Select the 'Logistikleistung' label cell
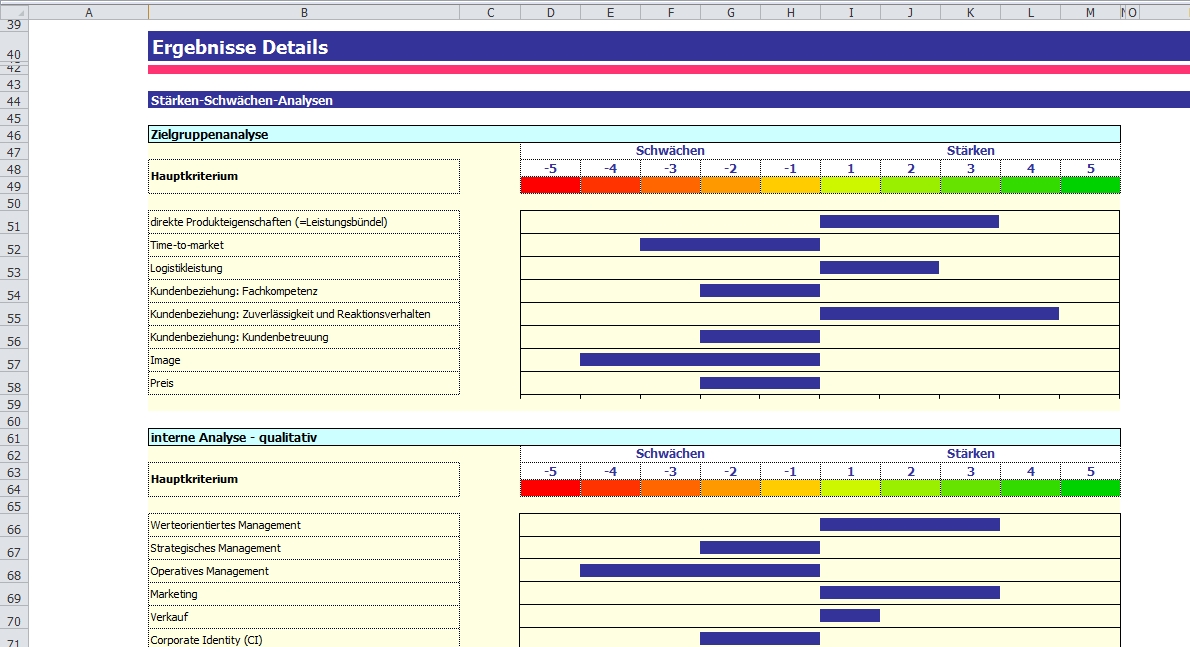 click(186, 268)
